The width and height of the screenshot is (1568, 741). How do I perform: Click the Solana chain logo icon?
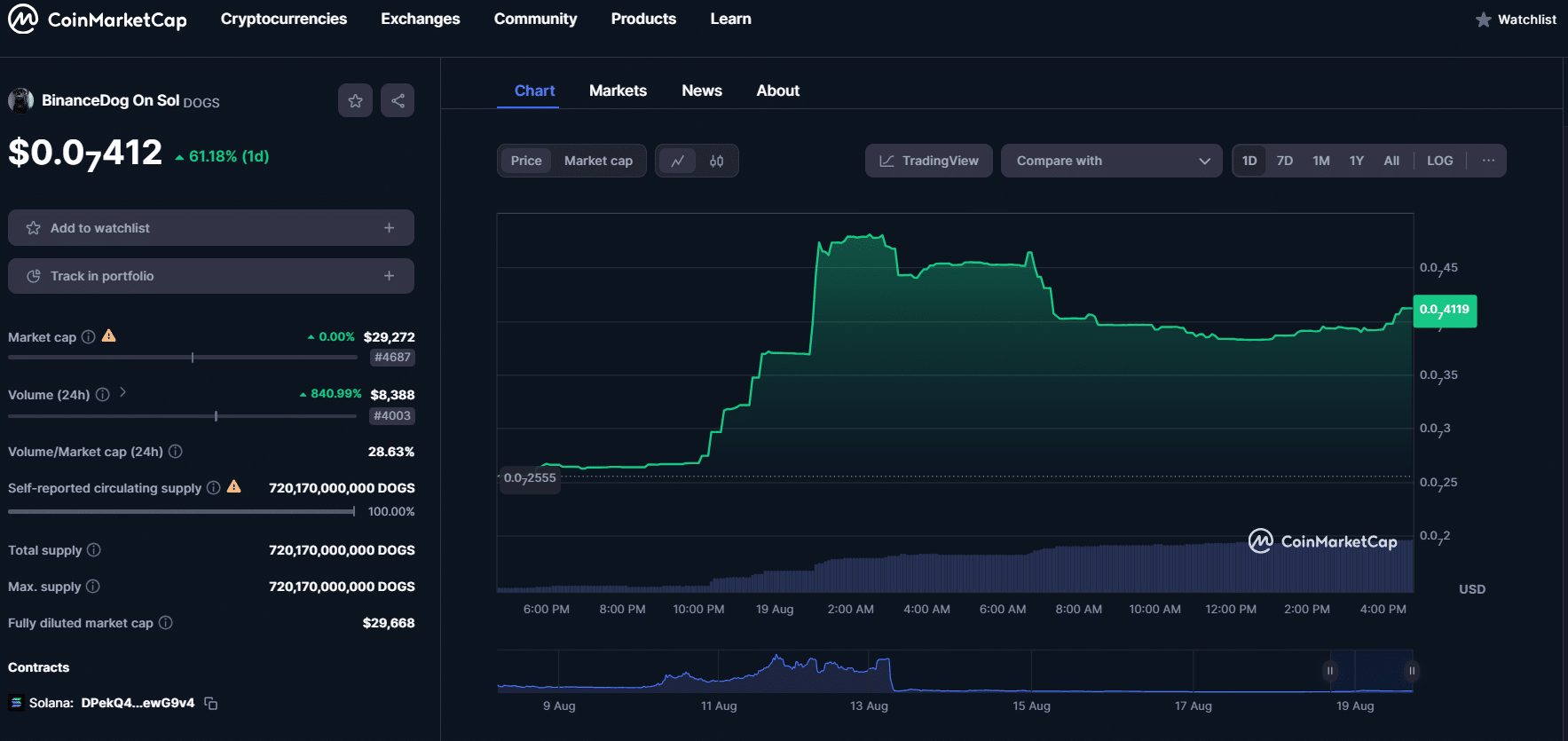pyautogui.click(x=16, y=703)
